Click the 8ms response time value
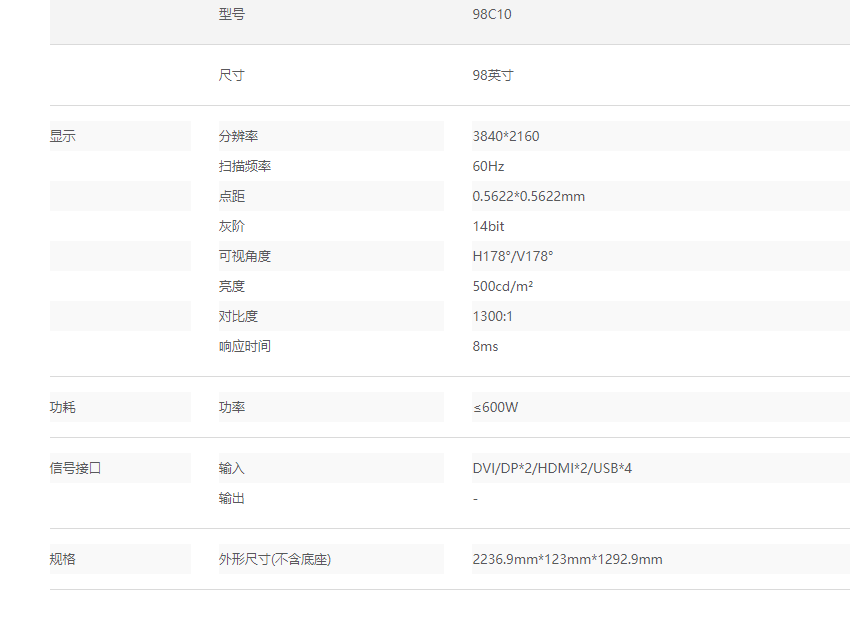 486,346
